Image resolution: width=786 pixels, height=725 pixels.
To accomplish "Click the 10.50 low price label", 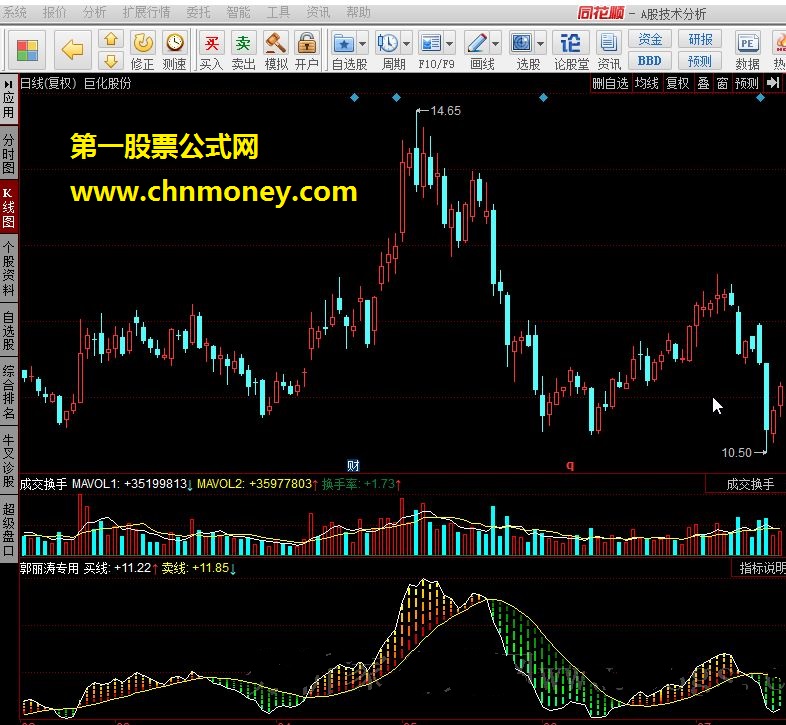I will 736,452.
